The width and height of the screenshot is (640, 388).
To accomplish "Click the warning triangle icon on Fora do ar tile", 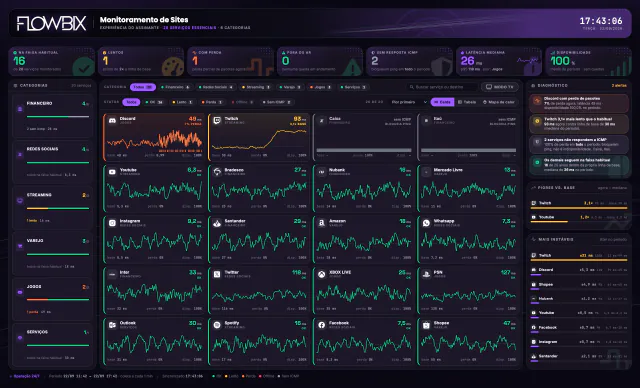I will coord(352,67).
